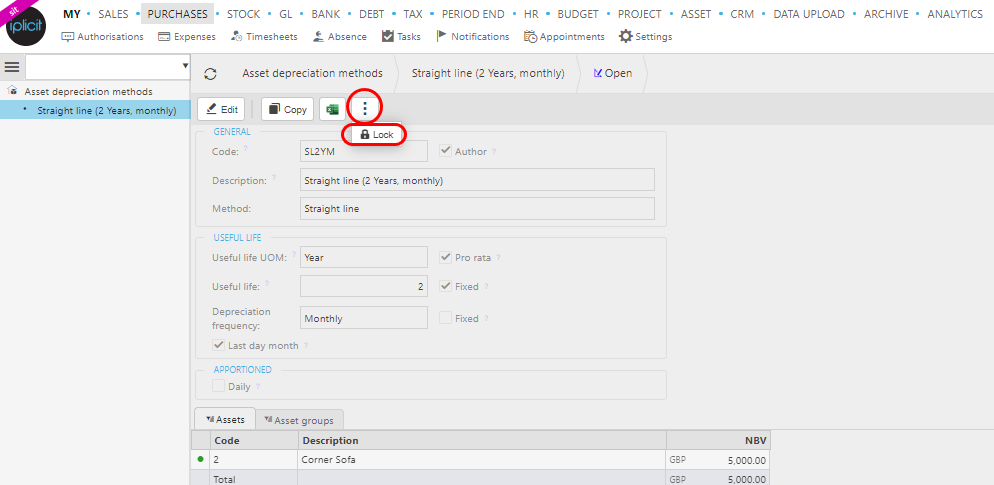
Task: Click help icon next to Daily
Action: point(257,386)
